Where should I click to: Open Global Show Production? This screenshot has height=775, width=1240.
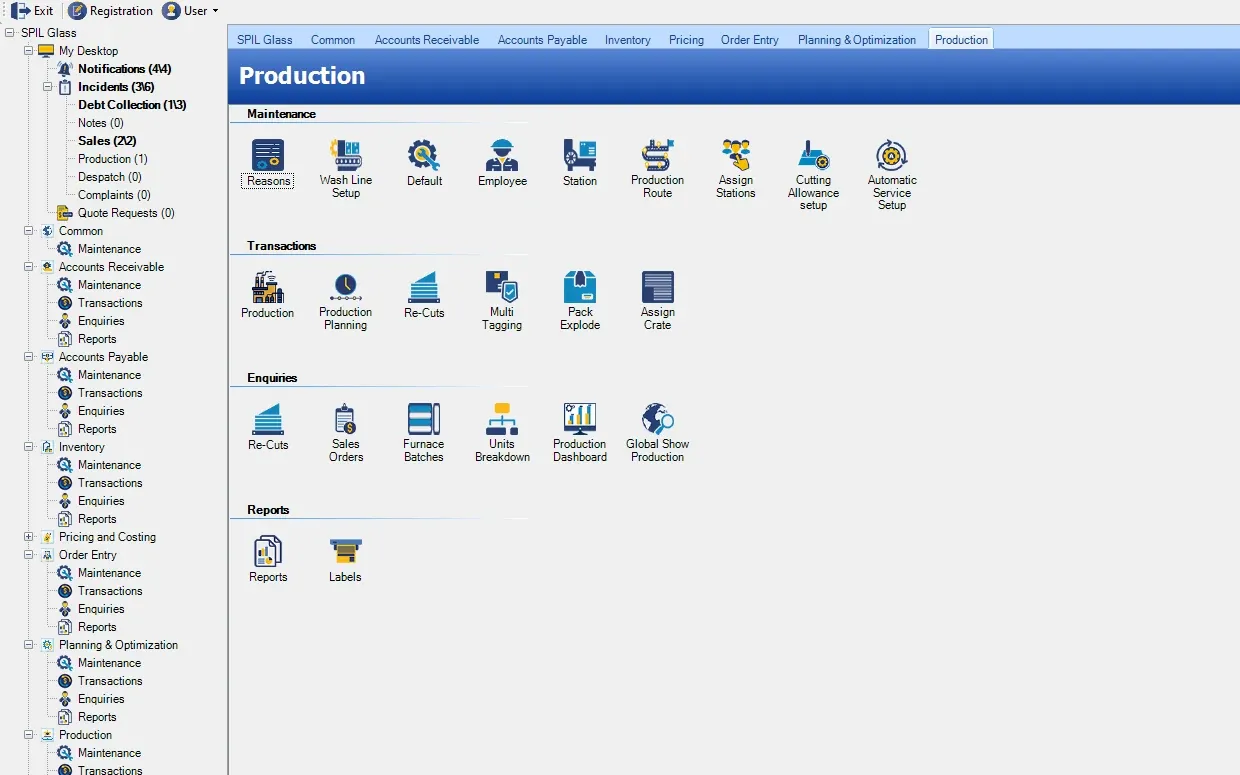(658, 433)
